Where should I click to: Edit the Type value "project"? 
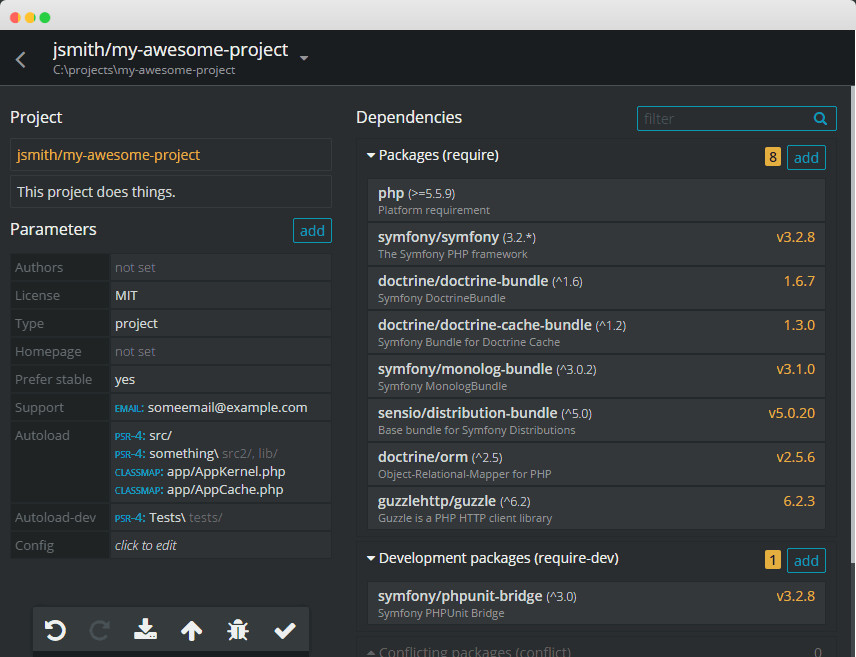coord(221,324)
